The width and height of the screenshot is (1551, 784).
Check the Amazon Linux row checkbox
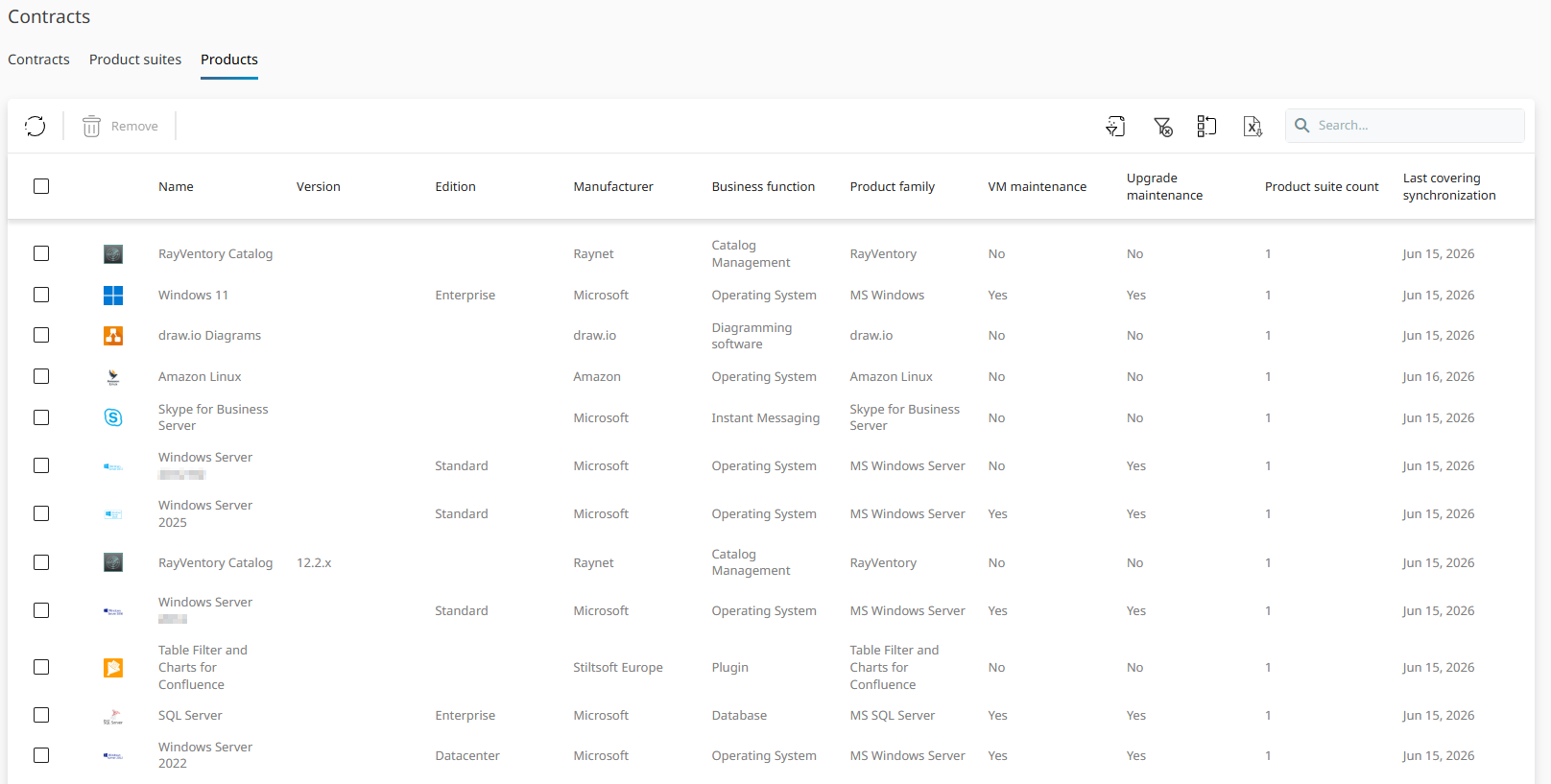coord(41,376)
